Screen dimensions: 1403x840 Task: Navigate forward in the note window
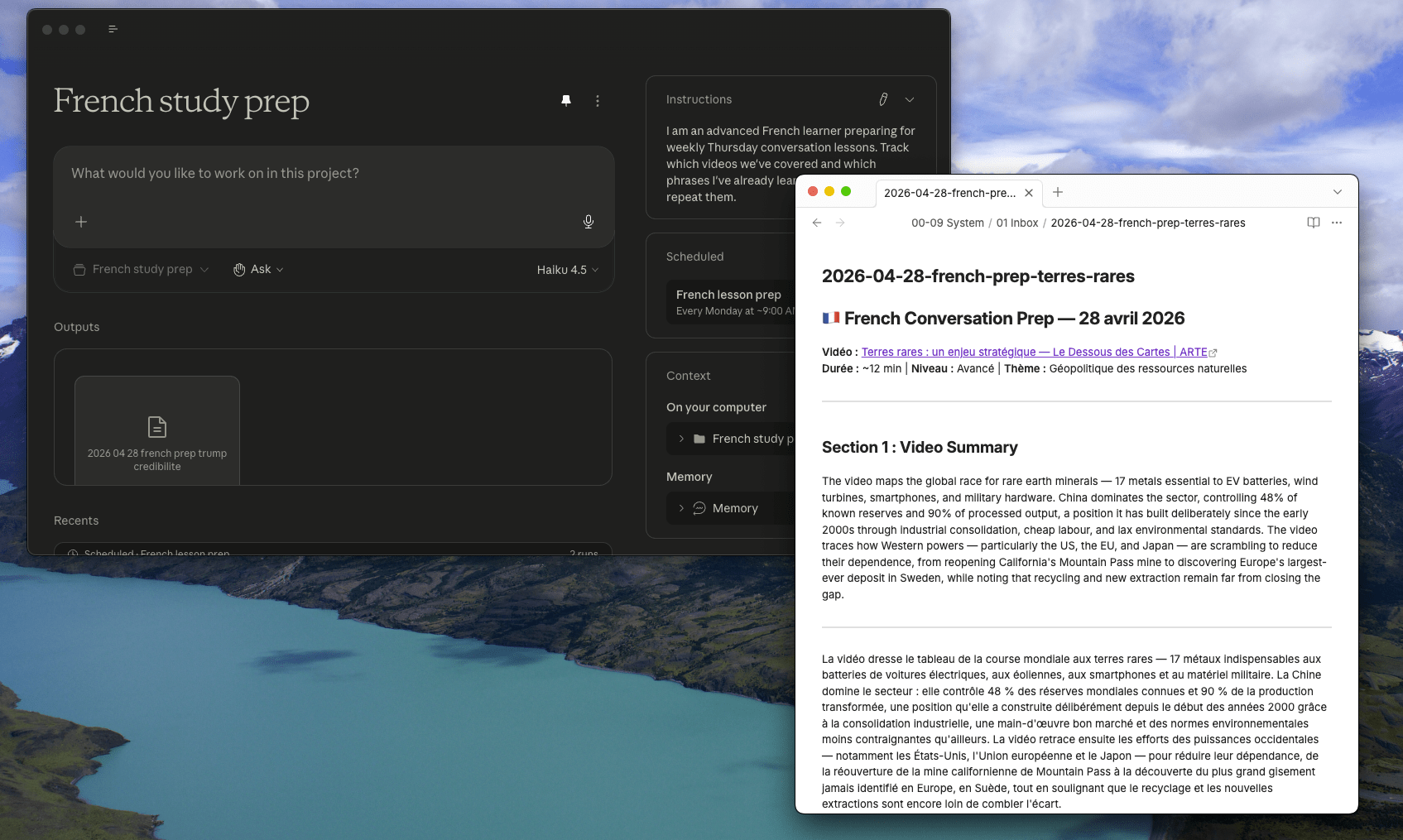pos(840,223)
